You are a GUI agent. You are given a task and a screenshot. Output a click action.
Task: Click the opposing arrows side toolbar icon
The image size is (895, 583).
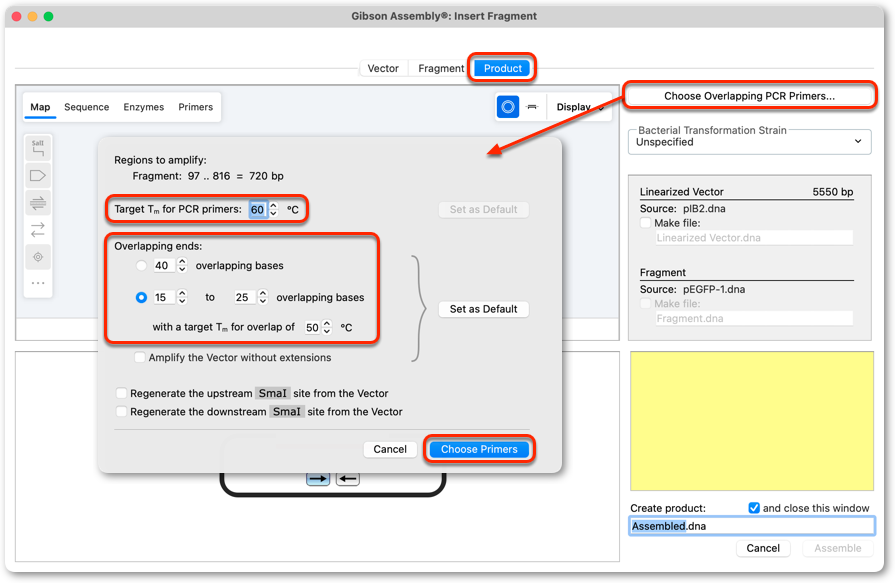(38, 230)
